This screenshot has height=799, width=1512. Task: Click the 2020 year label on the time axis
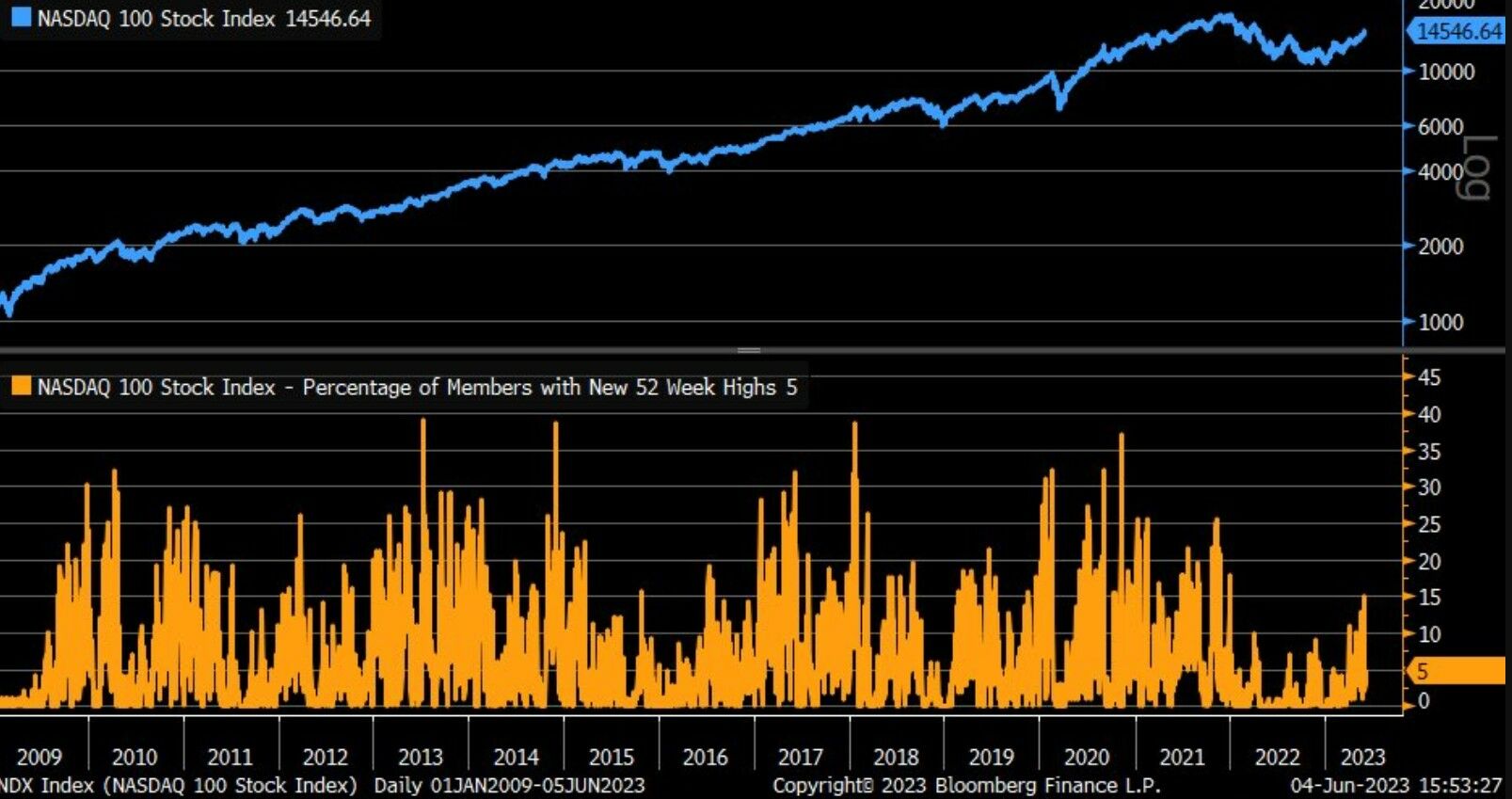1087,757
